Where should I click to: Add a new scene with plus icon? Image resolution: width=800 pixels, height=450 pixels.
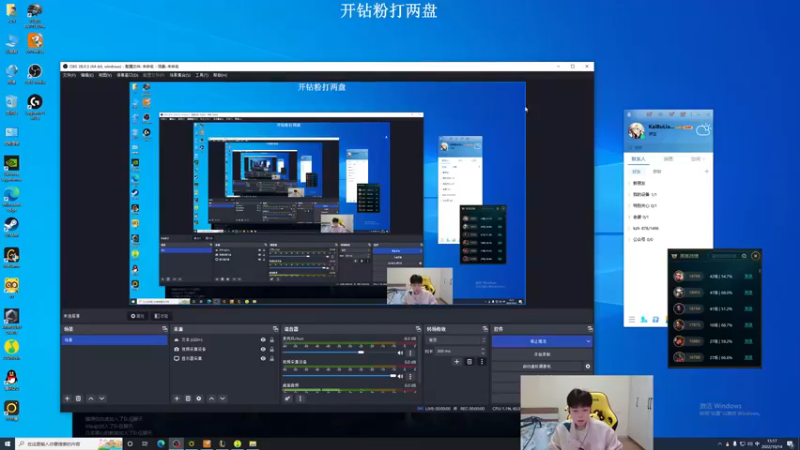67,398
